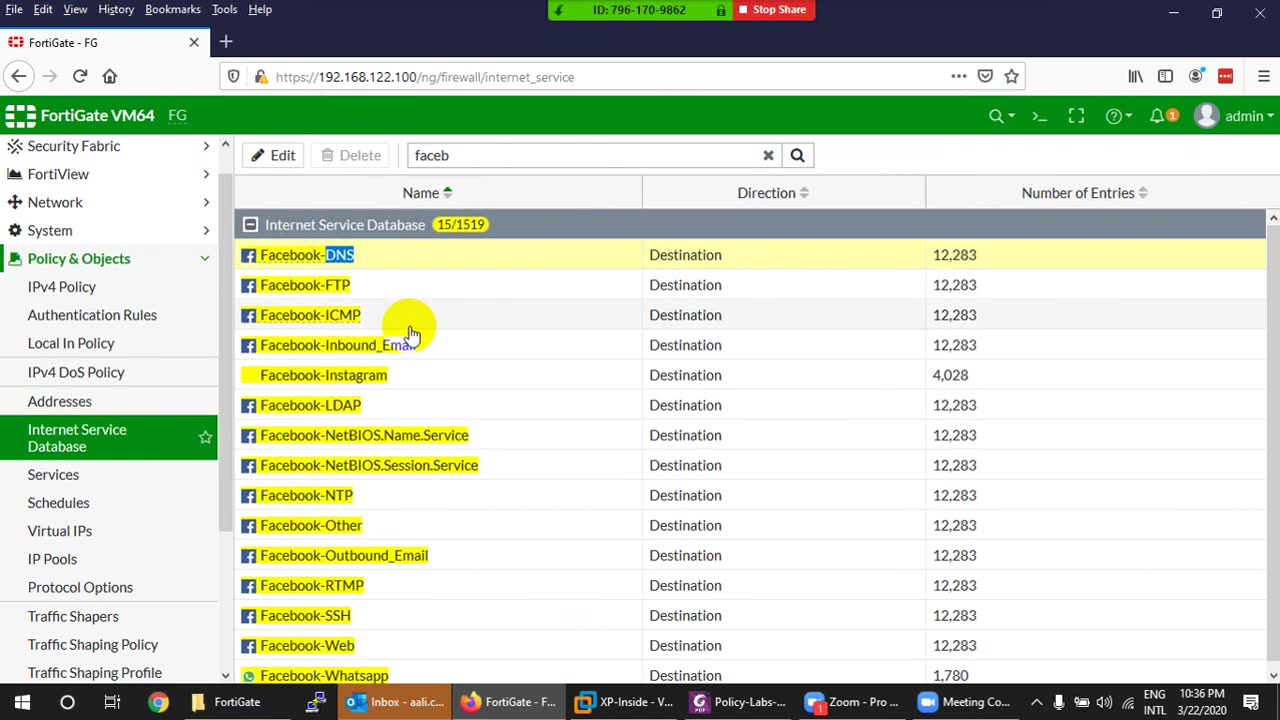Select the Facebook-Instagram entry
This screenshot has width=1280, height=720.
point(323,375)
